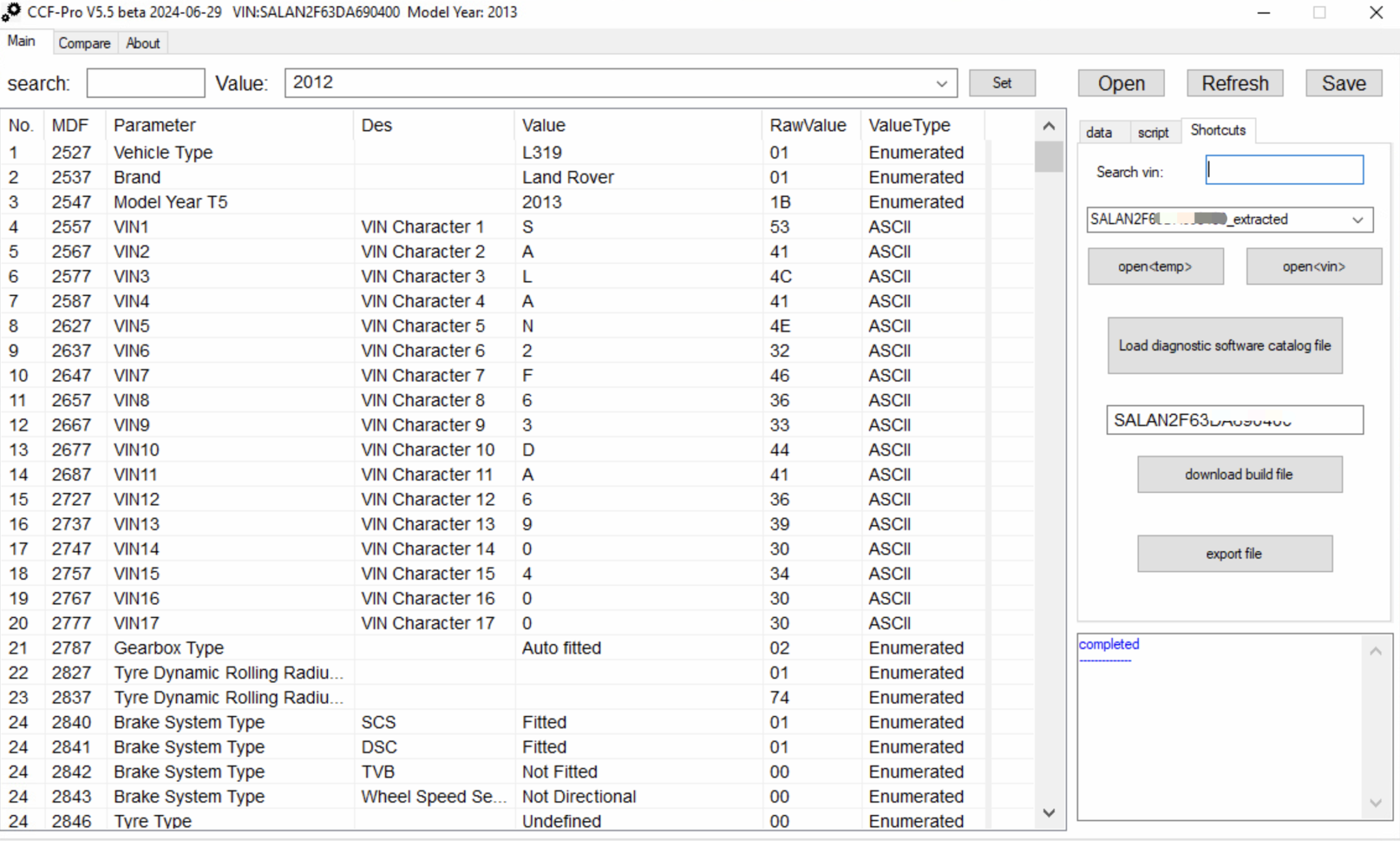
Task: Click the download build file button
Action: pos(1239,474)
